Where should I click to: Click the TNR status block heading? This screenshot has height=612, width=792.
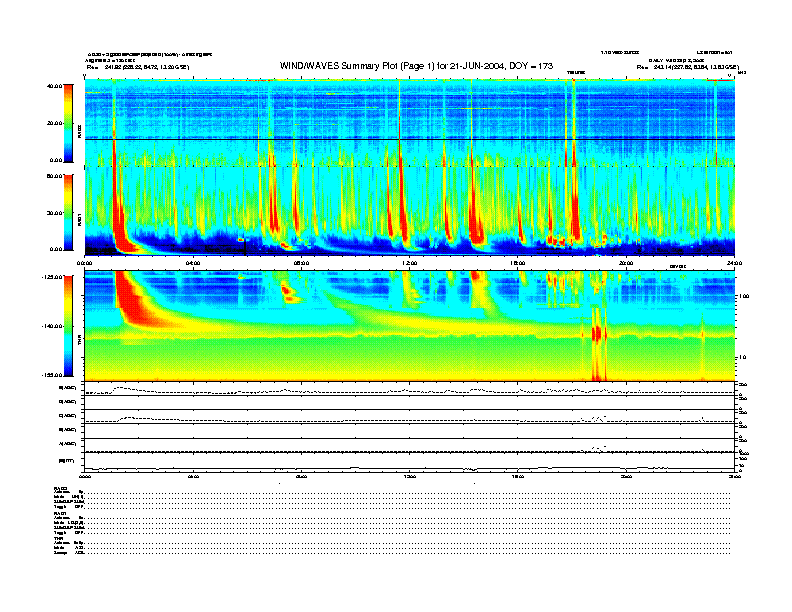pos(59,536)
